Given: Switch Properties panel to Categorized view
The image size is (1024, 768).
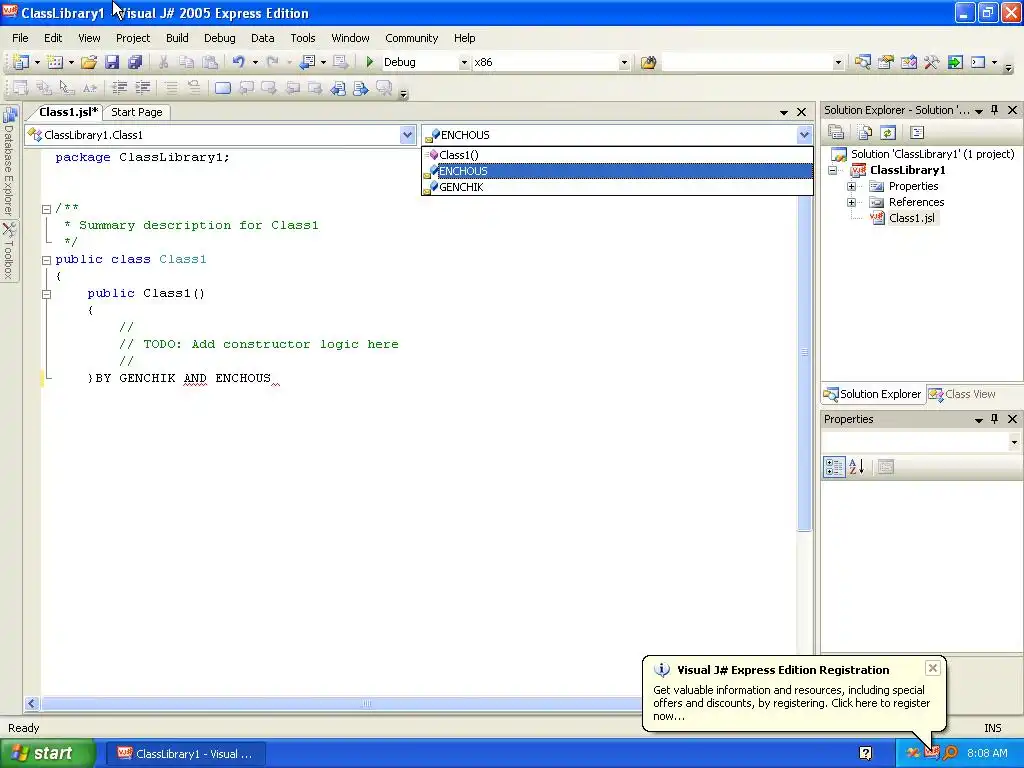Looking at the screenshot, I should tap(834, 467).
